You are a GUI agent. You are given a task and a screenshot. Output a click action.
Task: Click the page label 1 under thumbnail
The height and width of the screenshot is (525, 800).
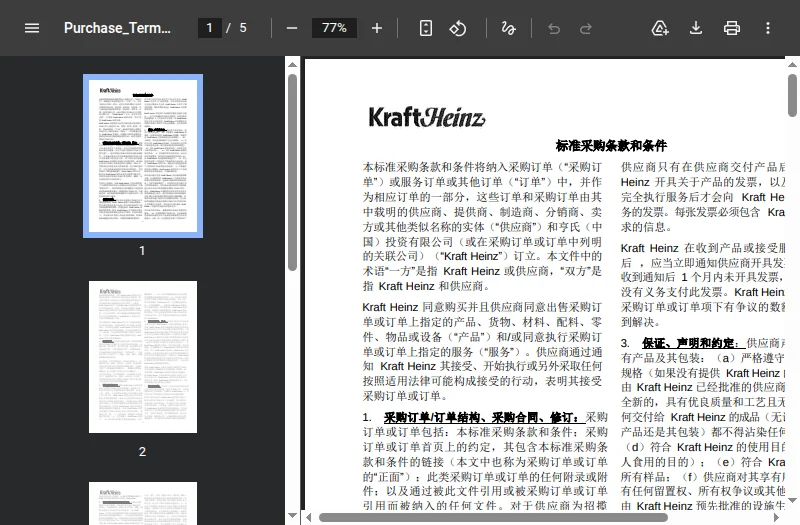pyautogui.click(x=142, y=251)
